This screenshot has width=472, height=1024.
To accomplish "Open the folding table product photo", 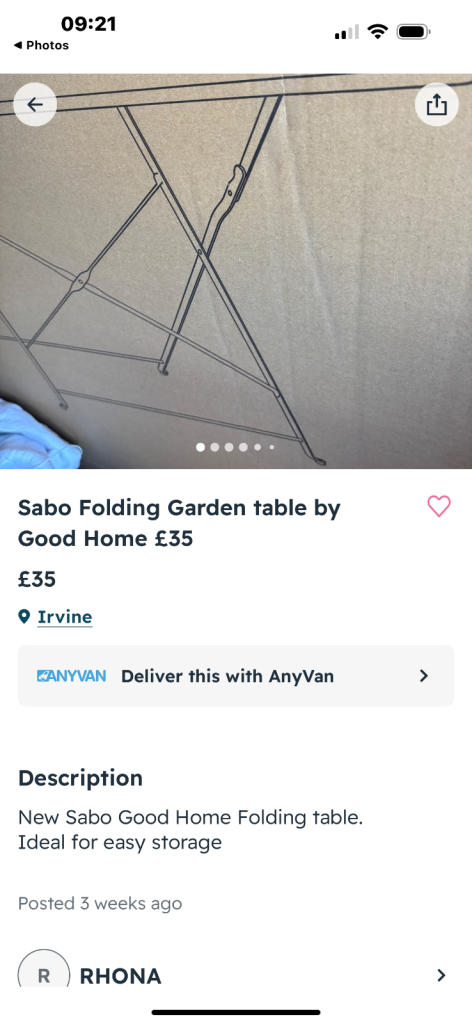I will pyautogui.click(x=236, y=271).
